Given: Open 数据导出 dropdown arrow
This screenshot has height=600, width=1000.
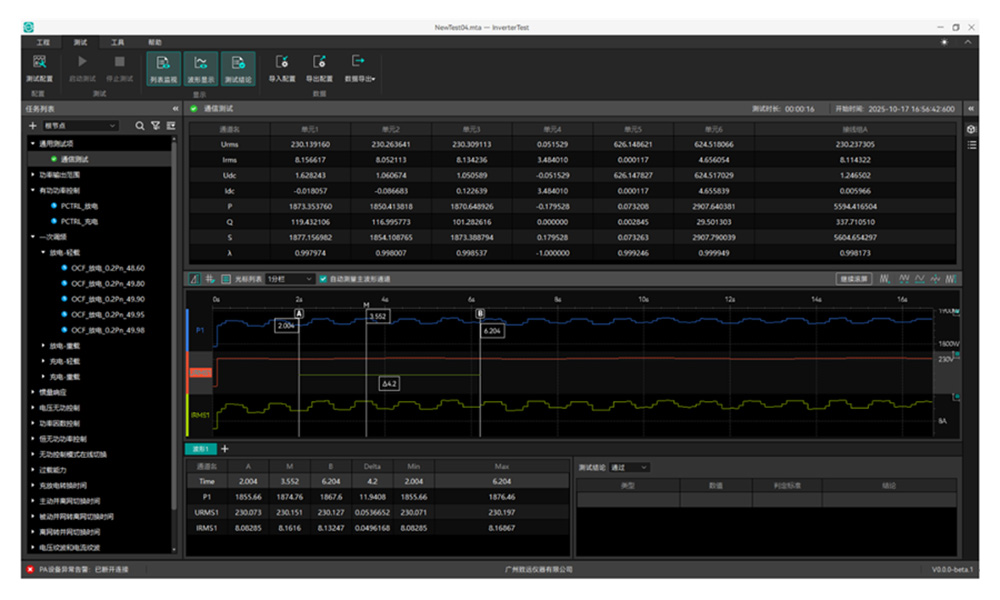Looking at the screenshot, I should (x=374, y=79).
